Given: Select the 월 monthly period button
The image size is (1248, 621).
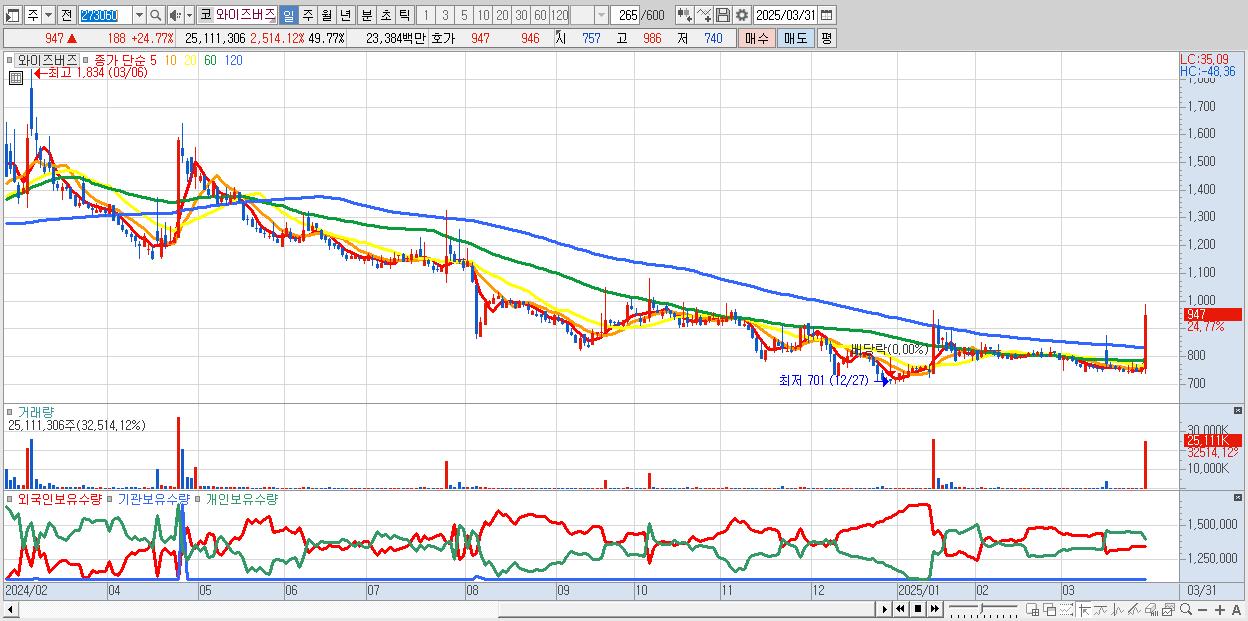Looking at the screenshot, I should [x=326, y=15].
